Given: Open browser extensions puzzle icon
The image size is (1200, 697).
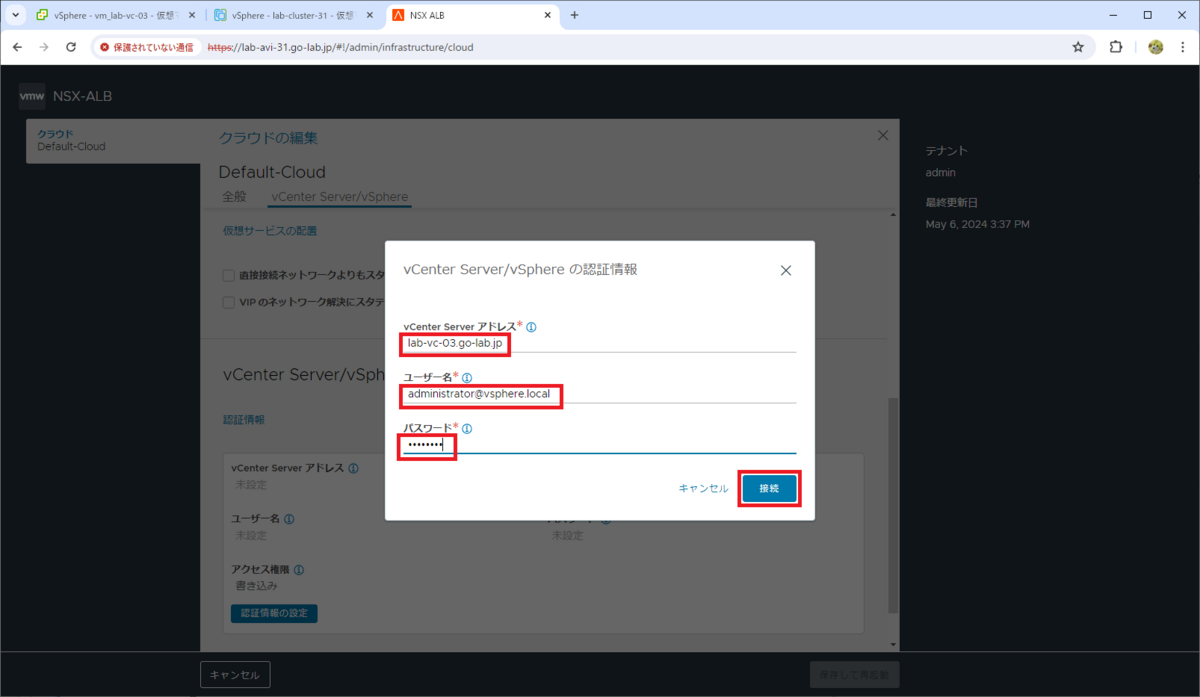Looking at the screenshot, I should tap(1116, 47).
